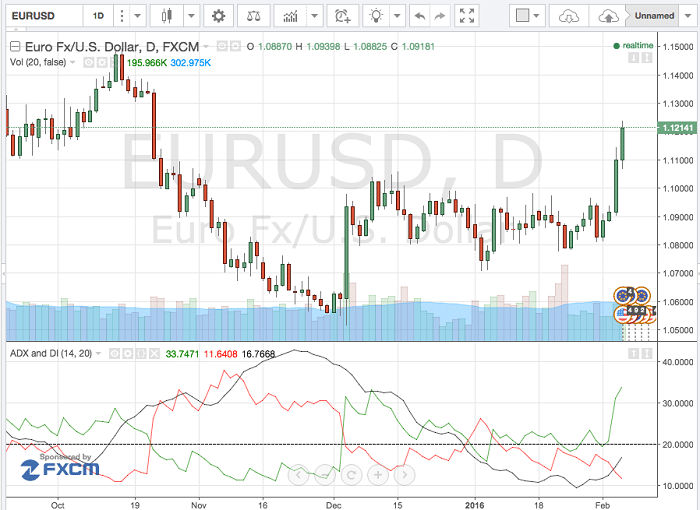Viewport: 700px width, 510px height.
Task: Zoom in with round plus button
Action: tap(378, 474)
